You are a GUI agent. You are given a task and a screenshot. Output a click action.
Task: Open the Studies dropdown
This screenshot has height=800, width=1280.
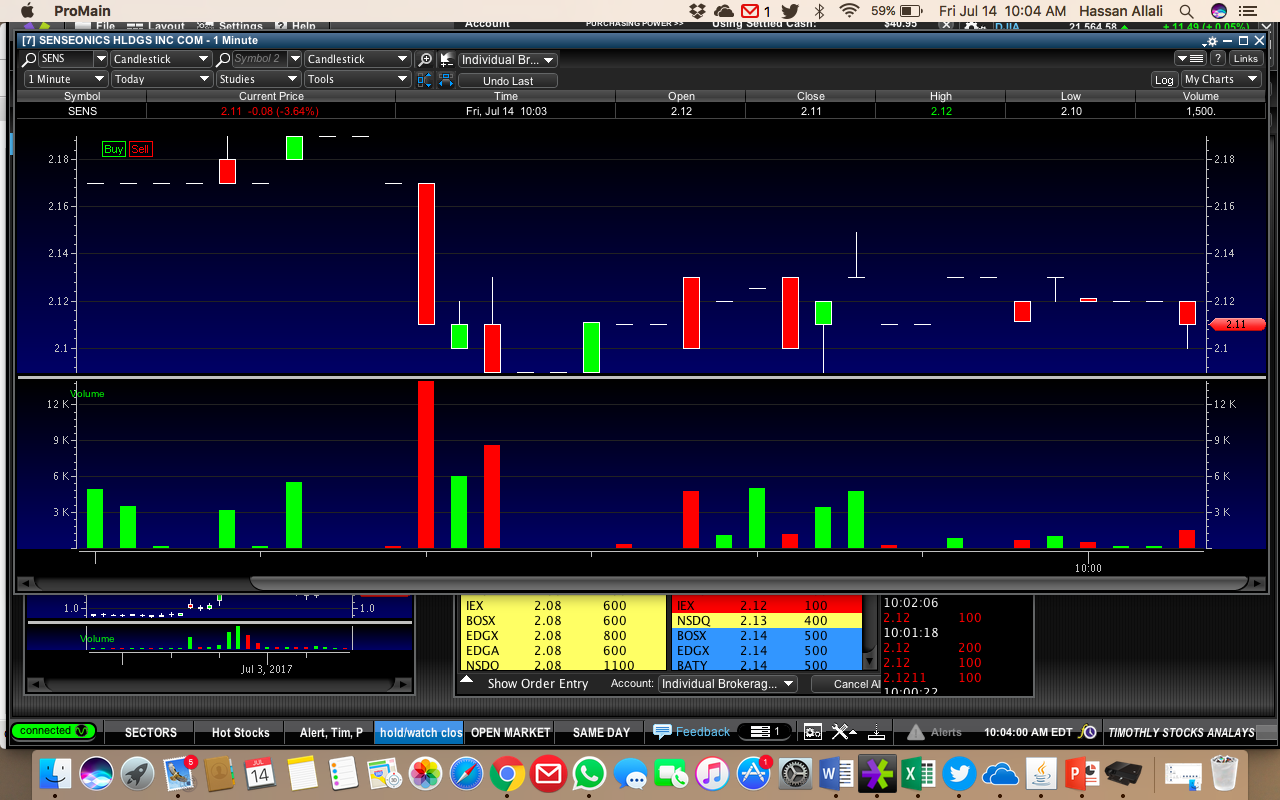pyautogui.click(x=258, y=79)
